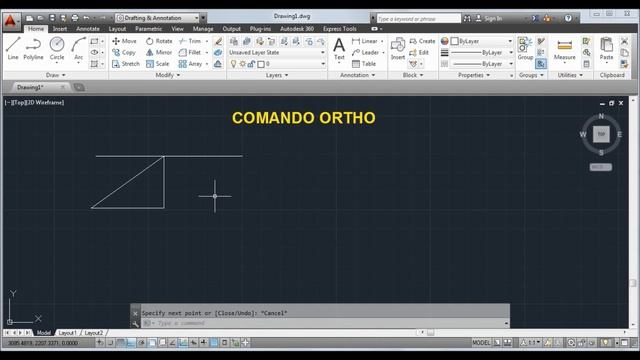Open the annotation scale 1:1 dropdown
Viewport: 640px width, 360px height.
(531, 343)
